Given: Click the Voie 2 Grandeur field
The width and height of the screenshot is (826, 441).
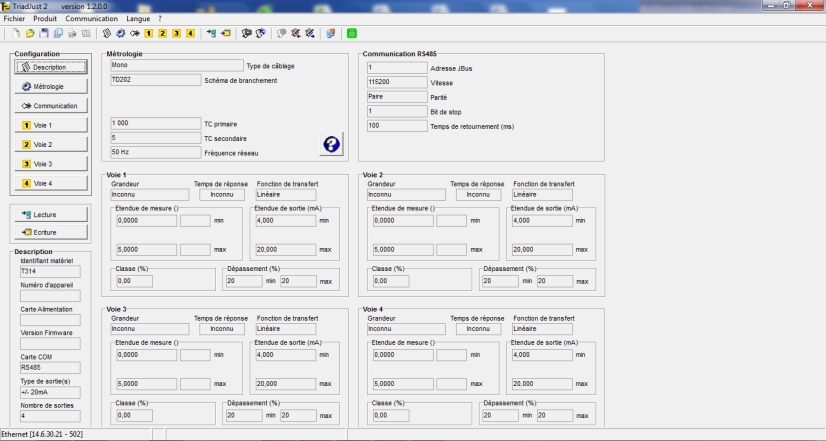Looking at the screenshot, I should tap(406, 194).
